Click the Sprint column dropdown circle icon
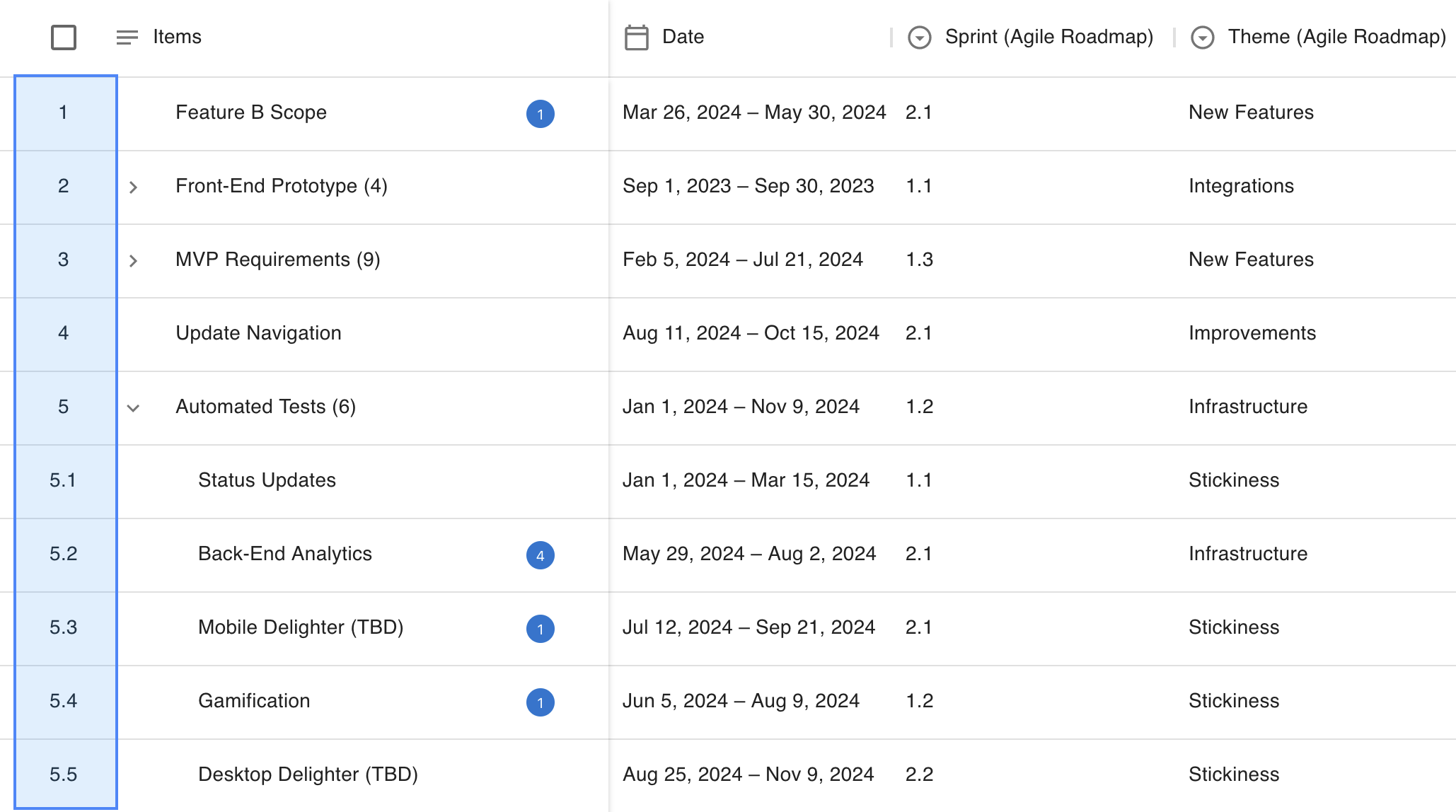This screenshot has width=1456, height=812. click(919, 37)
